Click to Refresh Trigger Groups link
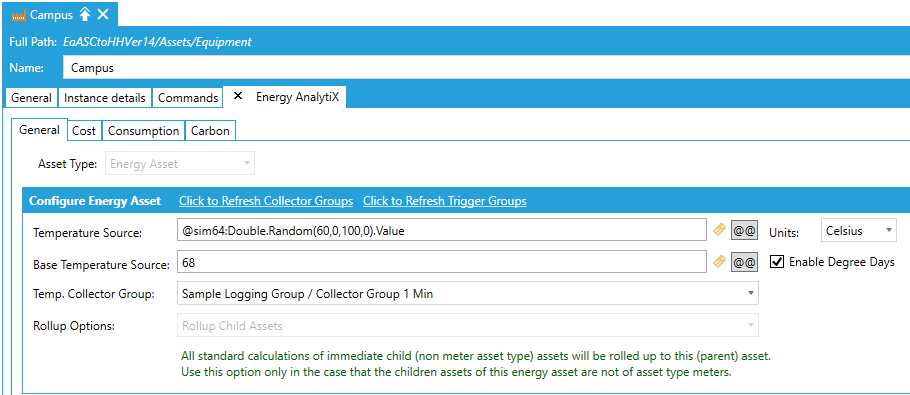The width and height of the screenshot is (910, 395). coord(445,201)
